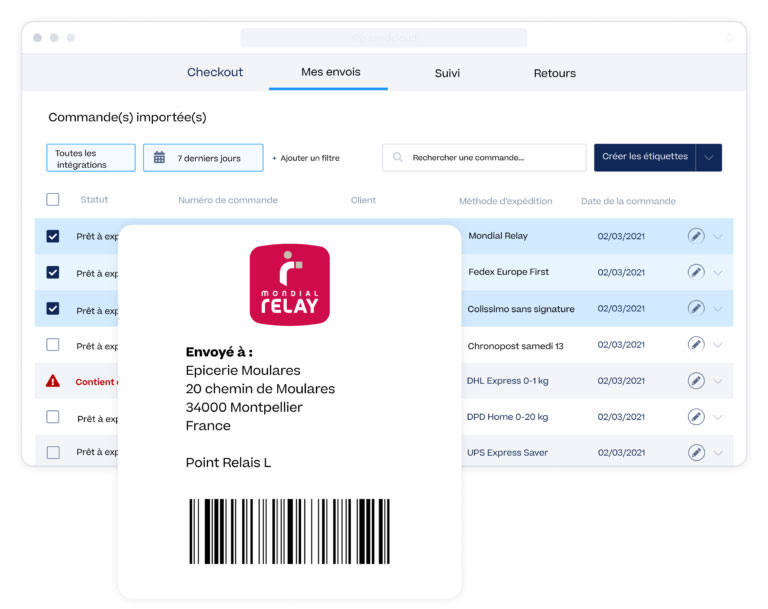Click Ajouter un filtre

tap(306, 158)
